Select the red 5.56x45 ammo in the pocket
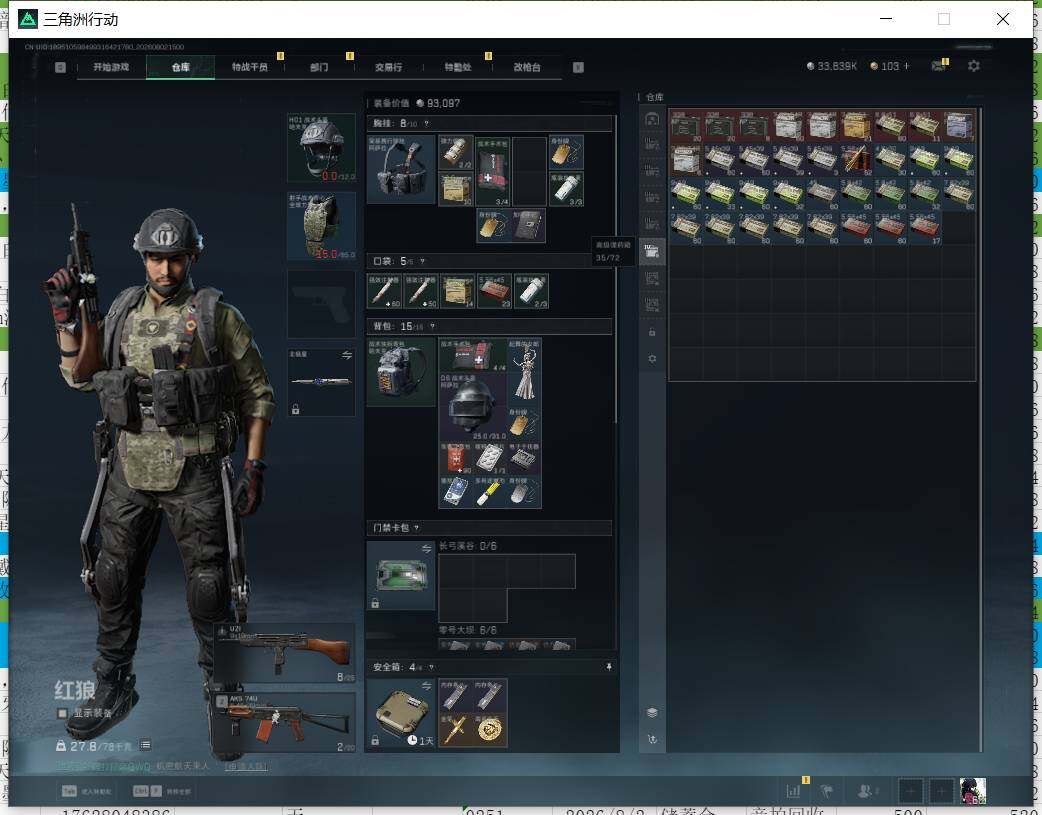Viewport: 1042px width, 815px height. 494,291
